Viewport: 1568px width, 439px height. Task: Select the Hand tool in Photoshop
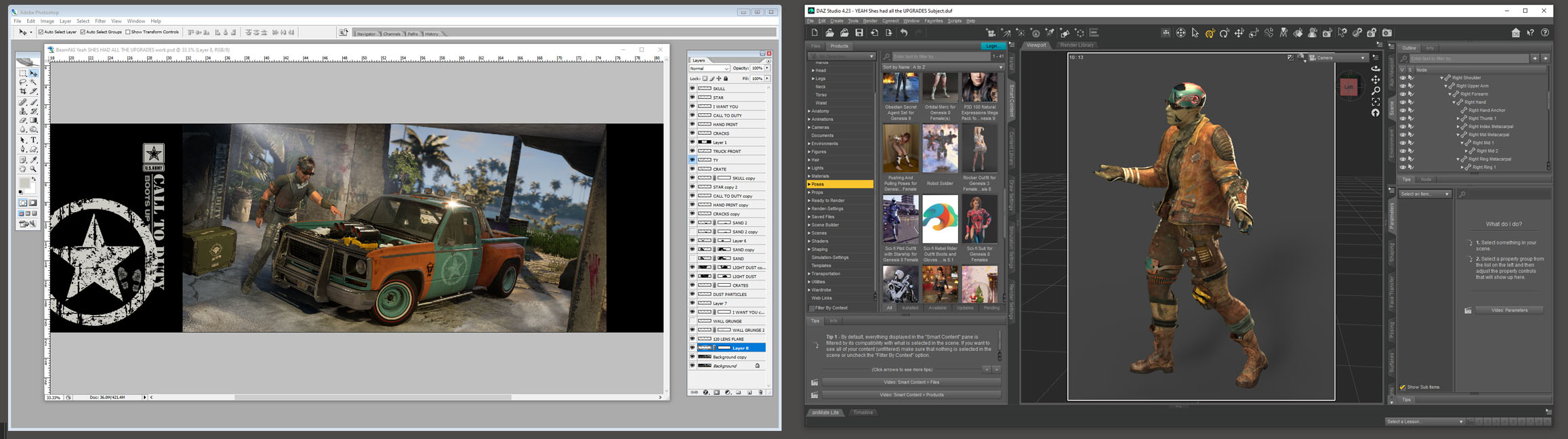23,169
